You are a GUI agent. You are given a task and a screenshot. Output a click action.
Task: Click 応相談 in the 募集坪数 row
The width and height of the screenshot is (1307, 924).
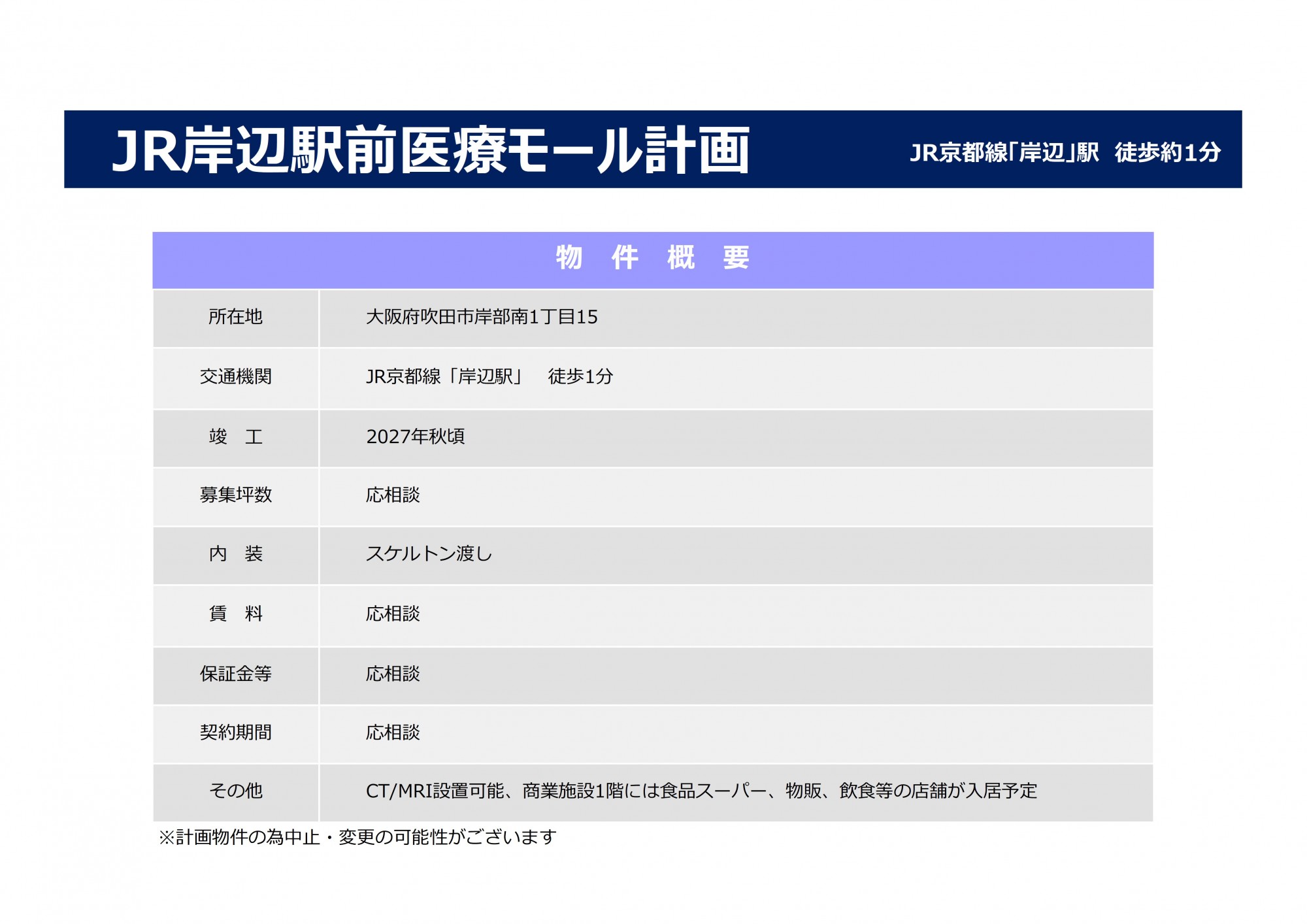click(393, 495)
